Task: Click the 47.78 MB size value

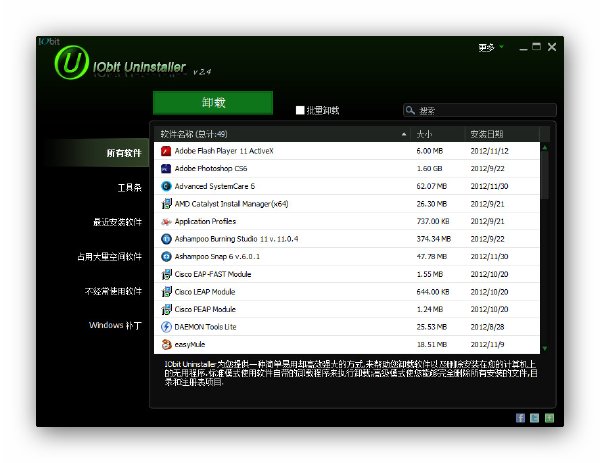Action: click(432, 256)
